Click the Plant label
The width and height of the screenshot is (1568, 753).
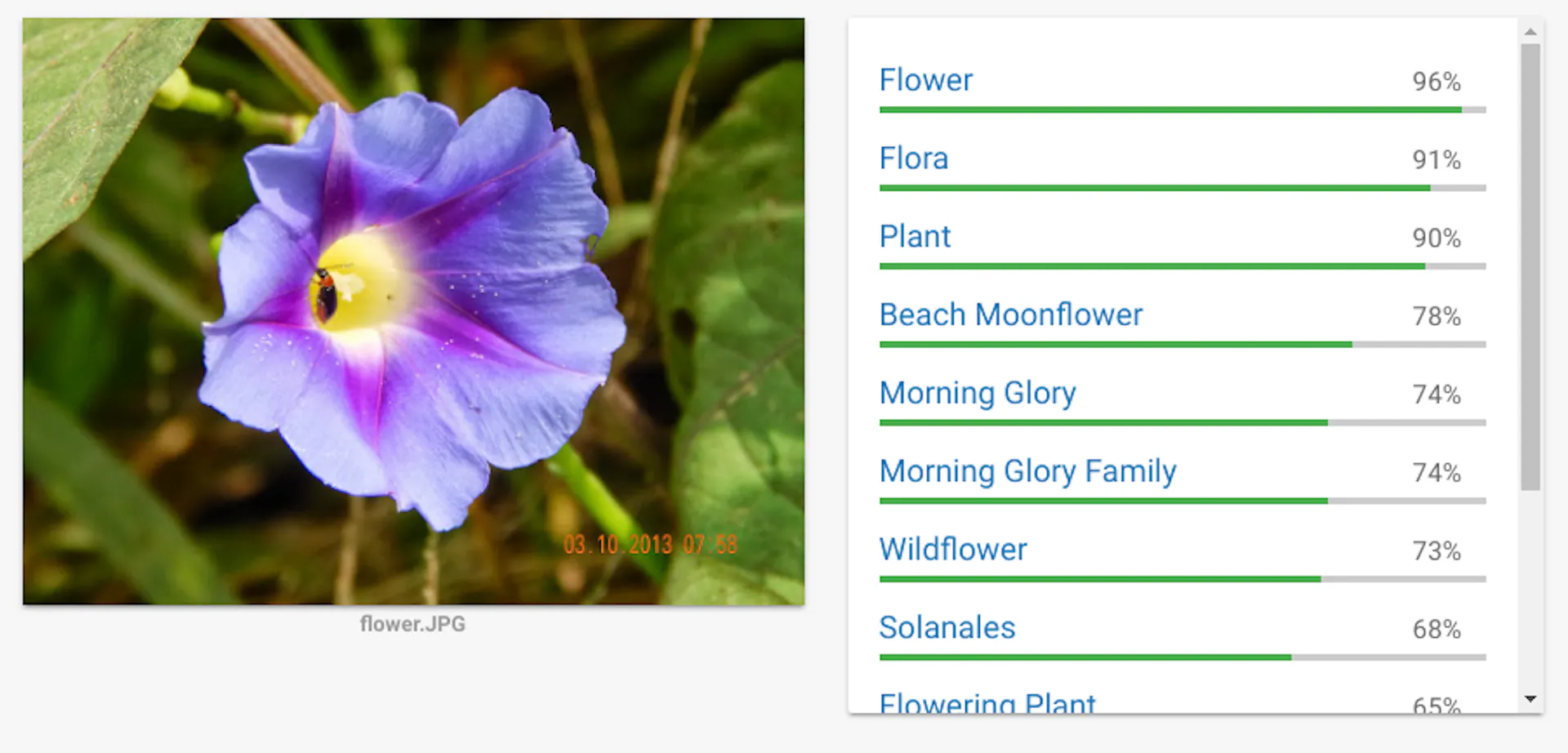[x=915, y=237]
